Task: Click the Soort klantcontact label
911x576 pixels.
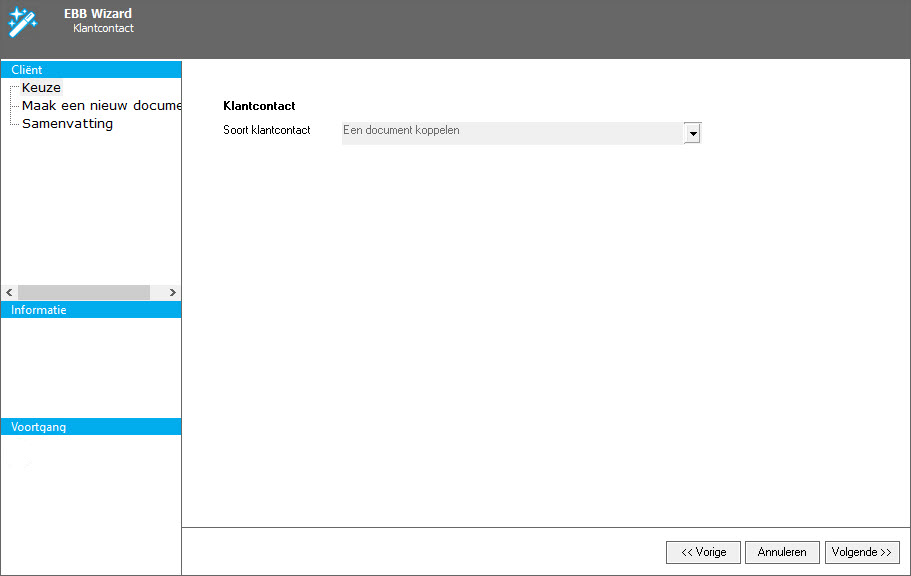Action: [x=266, y=131]
